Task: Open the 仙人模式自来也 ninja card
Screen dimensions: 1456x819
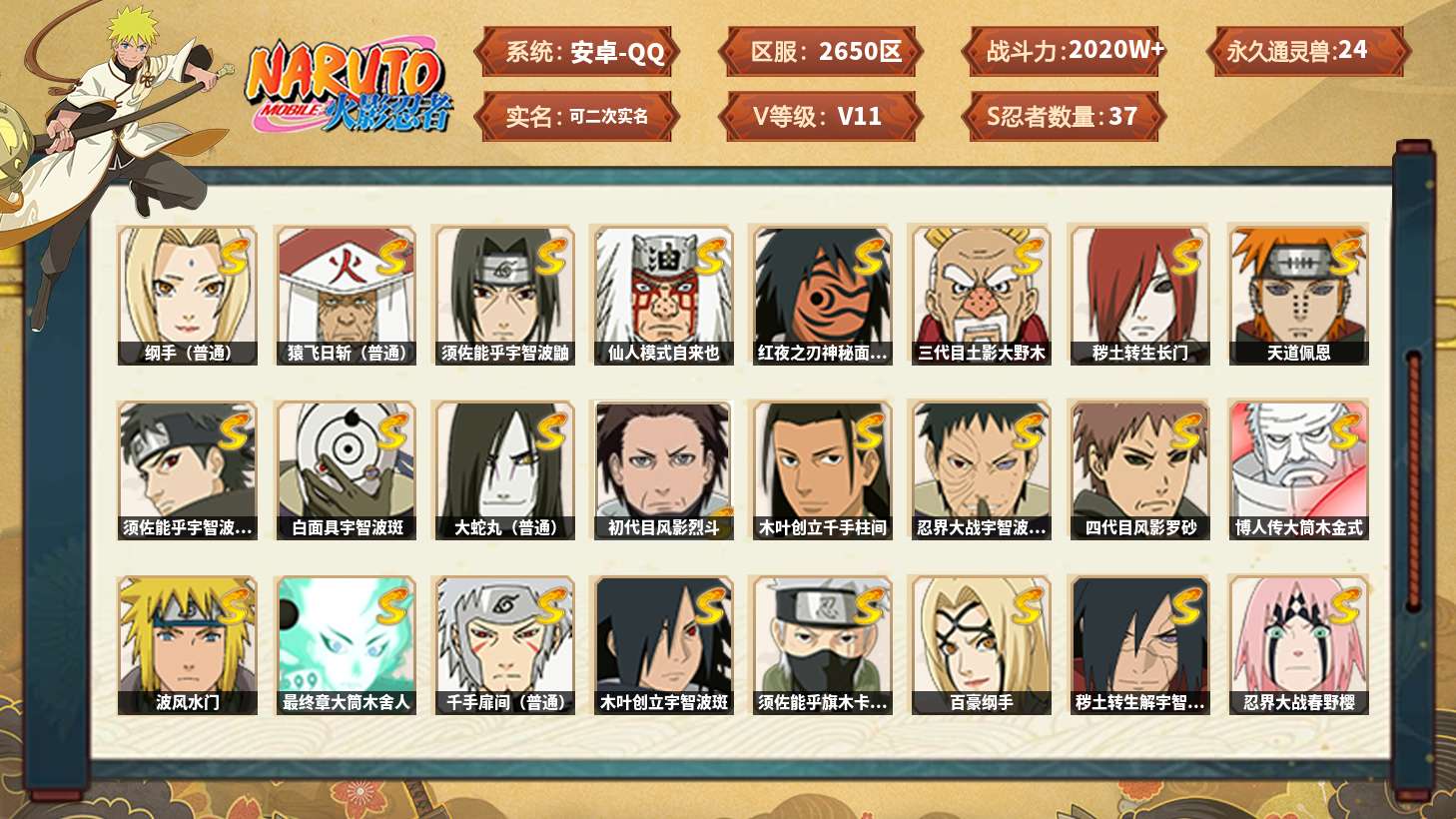Action: (663, 296)
